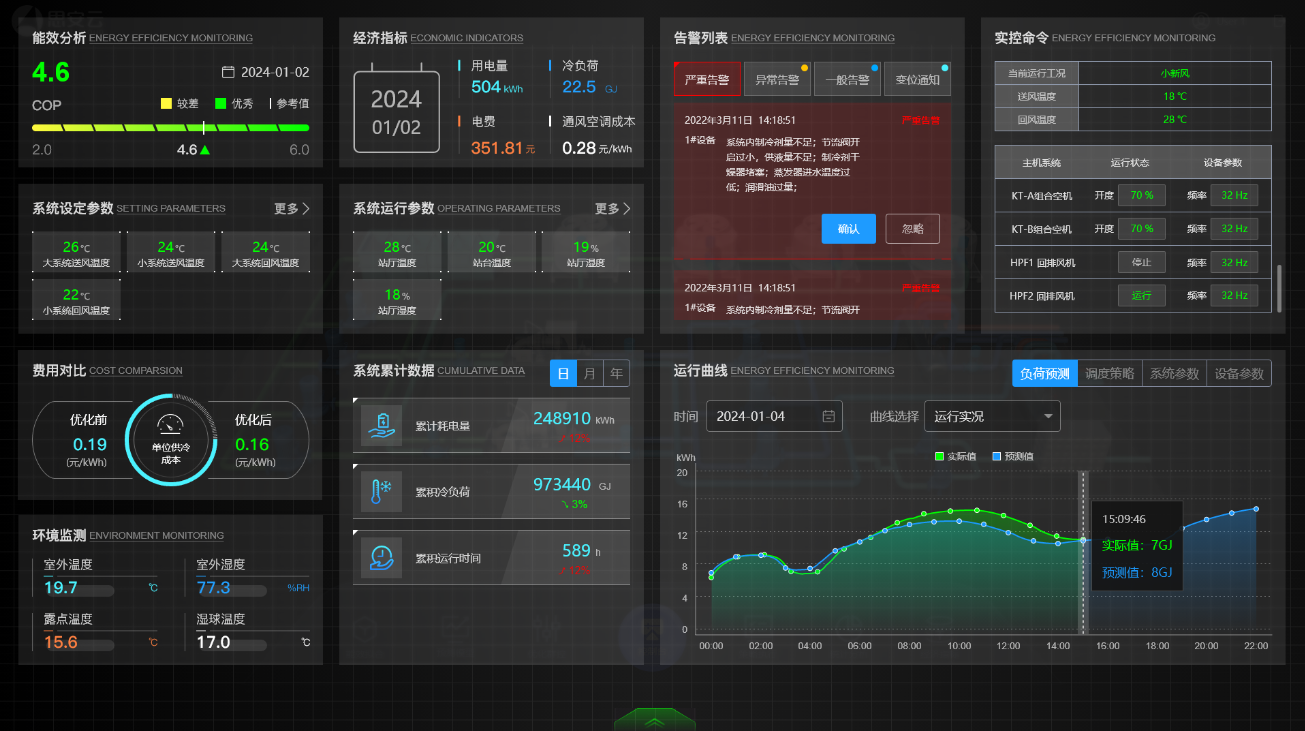The height and width of the screenshot is (731, 1305).
Task: Click the 湿球温度 17.0 reading
Action: (214, 642)
